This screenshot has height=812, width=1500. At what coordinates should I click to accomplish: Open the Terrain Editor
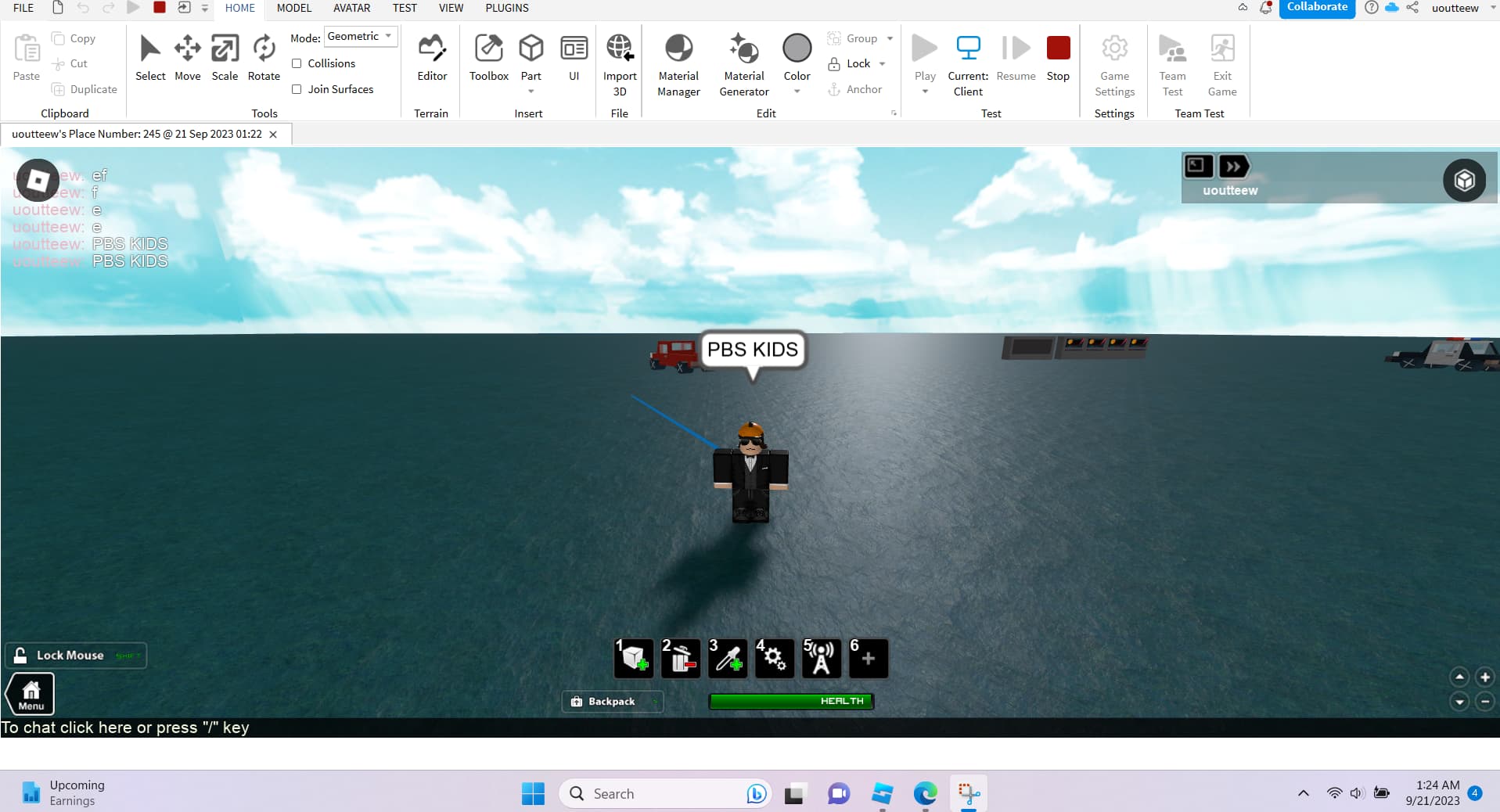[x=432, y=57]
